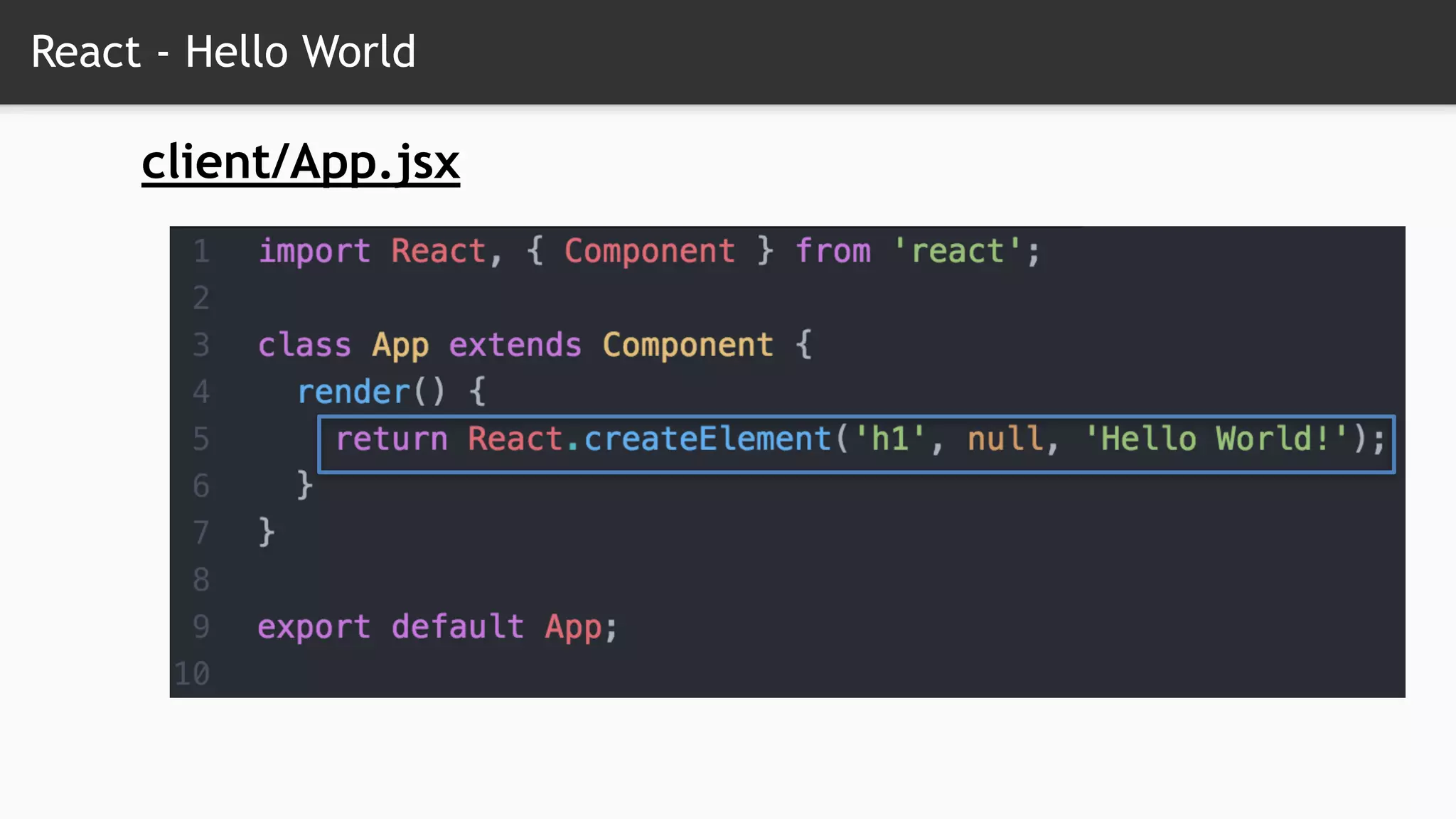
Task: Click "Component" inside the import braces
Action: tap(650, 252)
